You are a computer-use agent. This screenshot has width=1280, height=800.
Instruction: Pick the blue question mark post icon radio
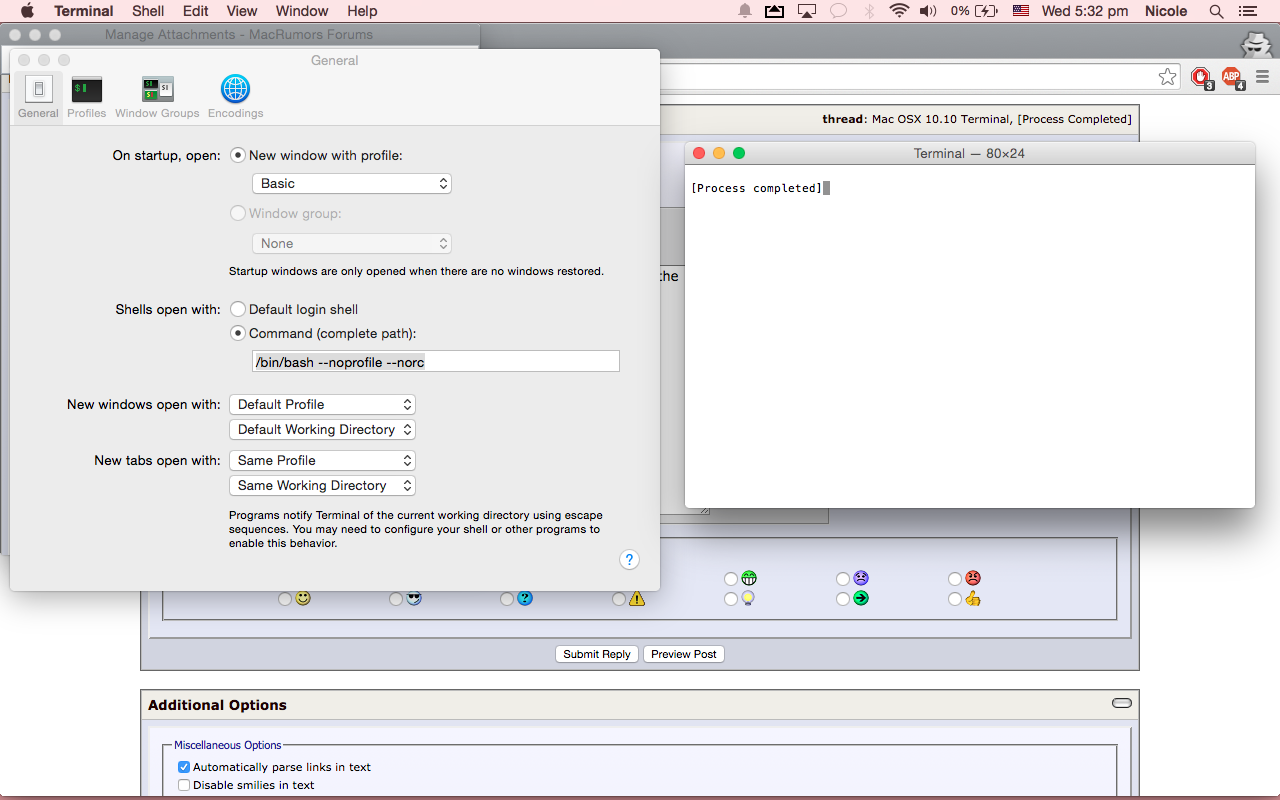tap(507, 599)
